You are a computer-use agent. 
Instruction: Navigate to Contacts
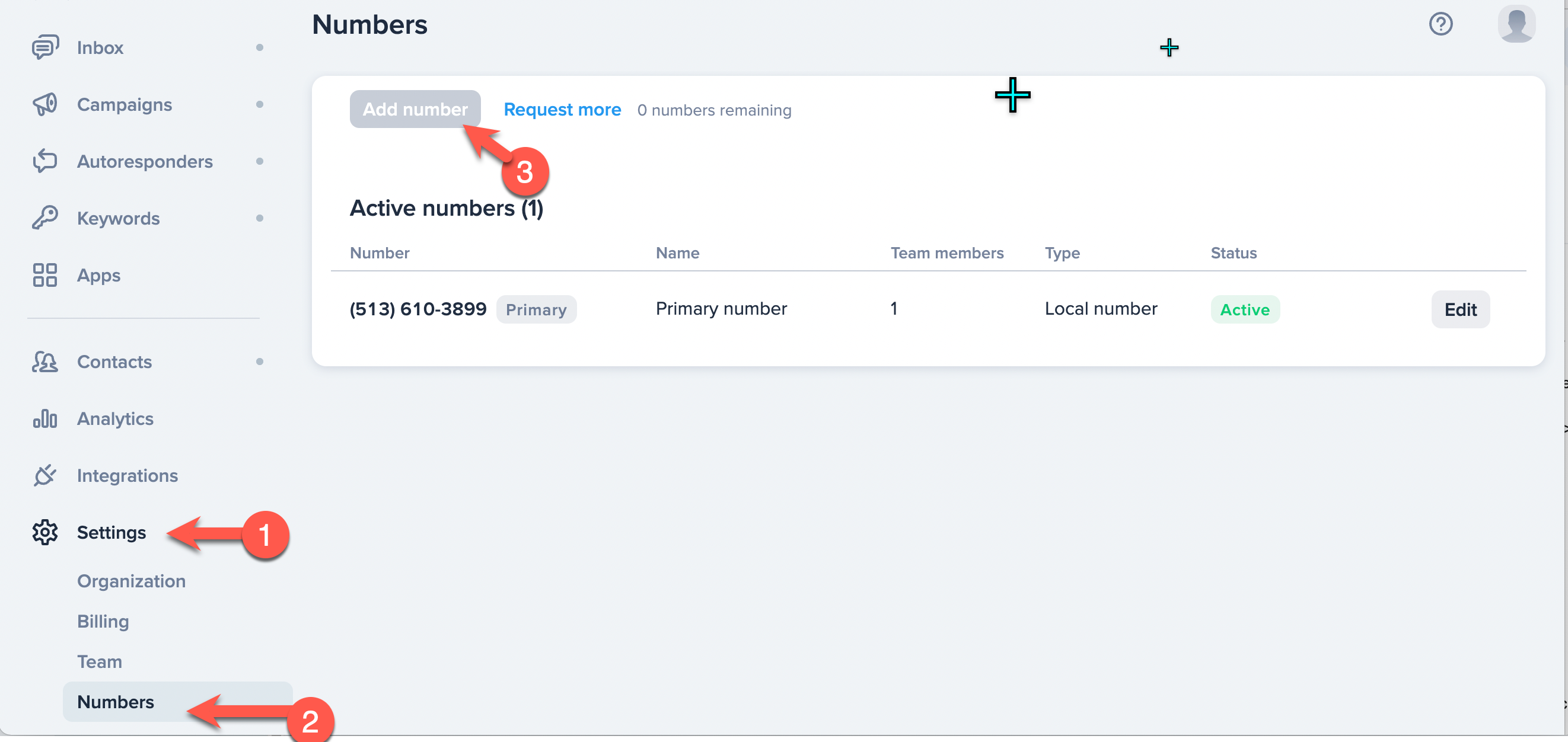pos(114,362)
